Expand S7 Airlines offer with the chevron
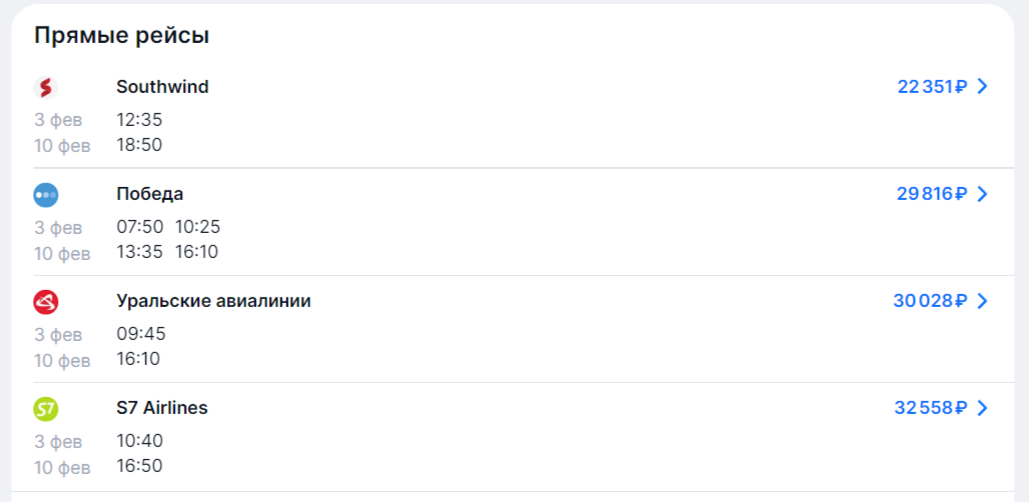Image resolution: width=1029 pixels, height=502 pixels. pos(982,408)
